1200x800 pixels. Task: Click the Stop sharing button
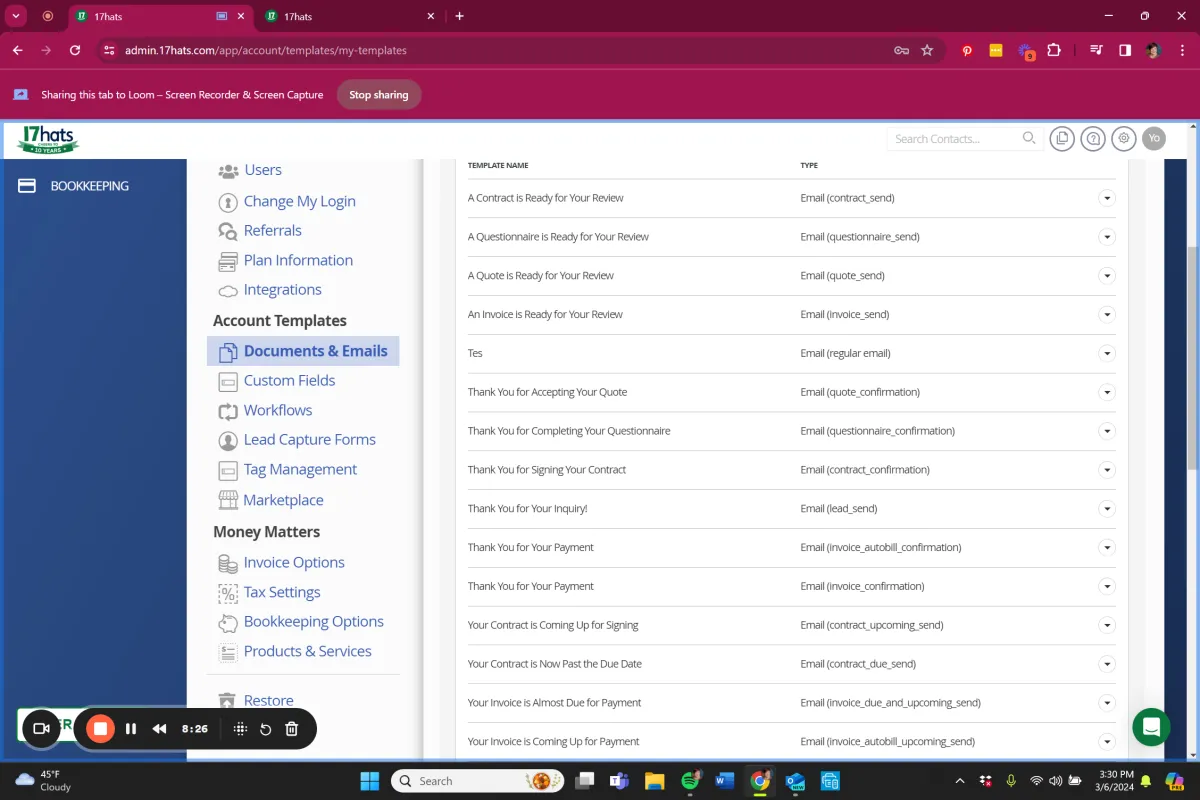tap(378, 95)
